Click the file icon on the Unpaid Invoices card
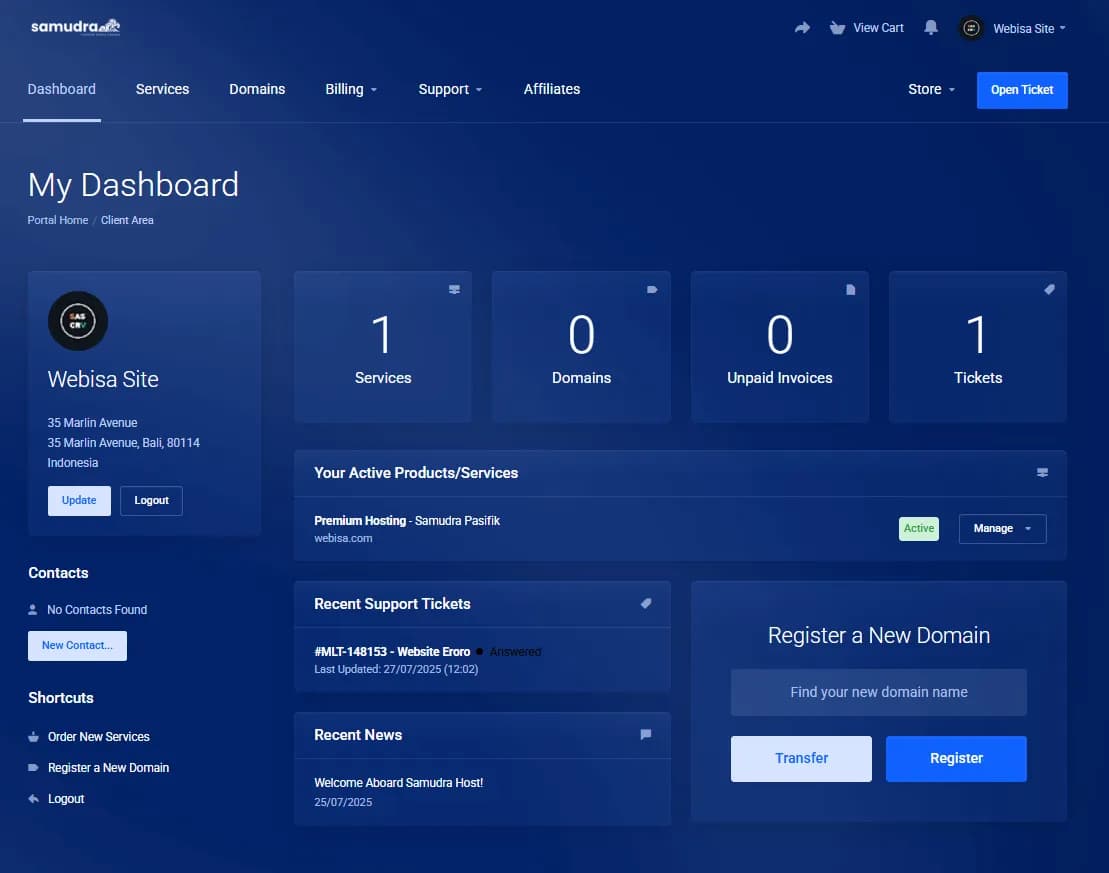 pyautogui.click(x=850, y=288)
